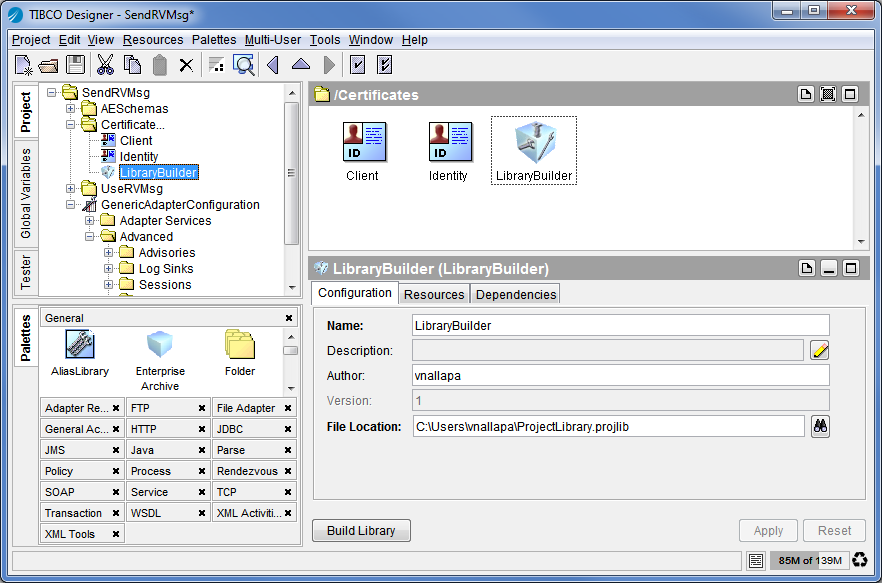Click the Build Library button
Image resolution: width=882 pixels, height=583 pixels.
point(361,531)
